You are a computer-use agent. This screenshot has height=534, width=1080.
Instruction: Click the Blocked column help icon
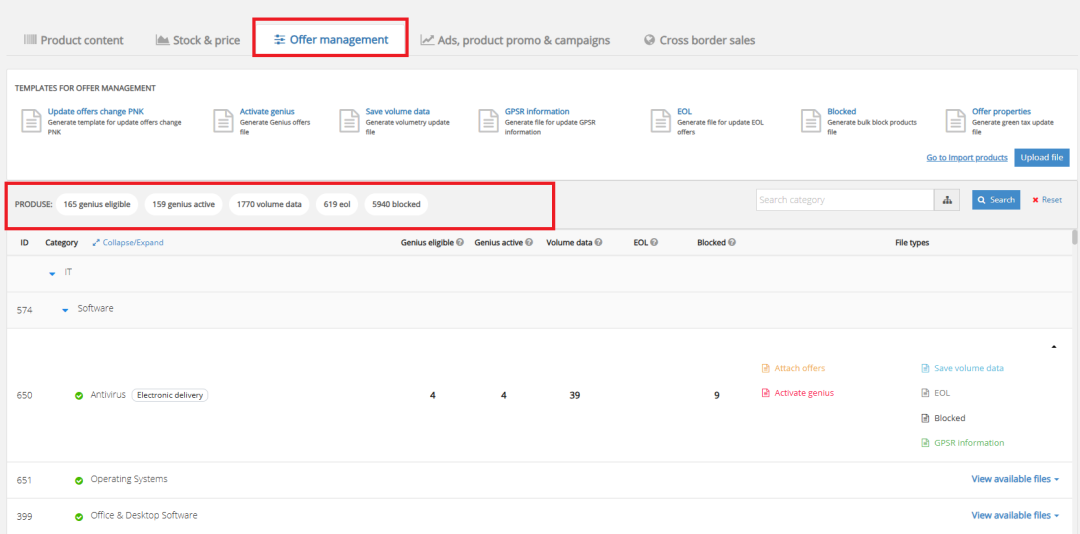coord(732,243)
